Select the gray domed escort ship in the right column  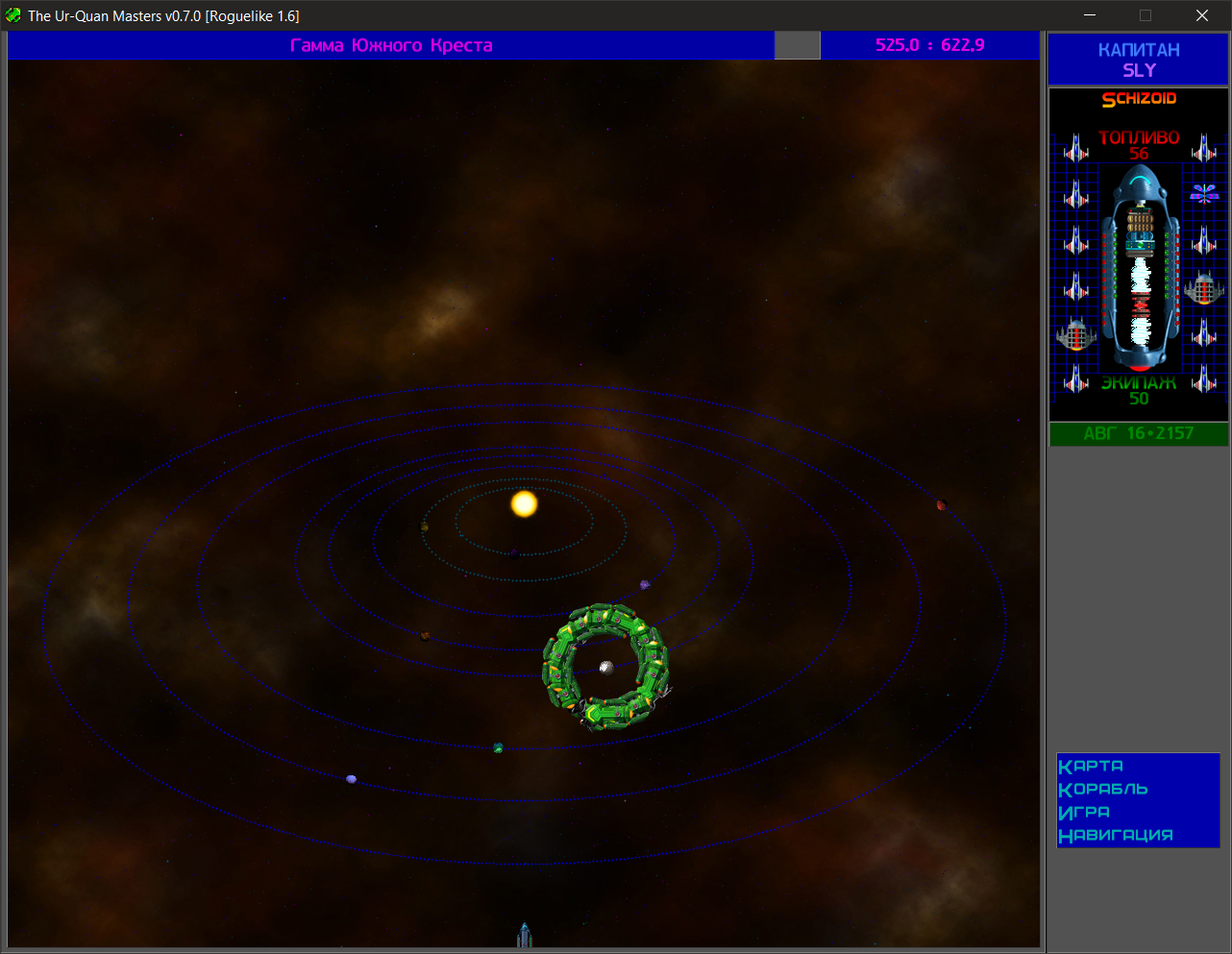[x=1204, y=287]
